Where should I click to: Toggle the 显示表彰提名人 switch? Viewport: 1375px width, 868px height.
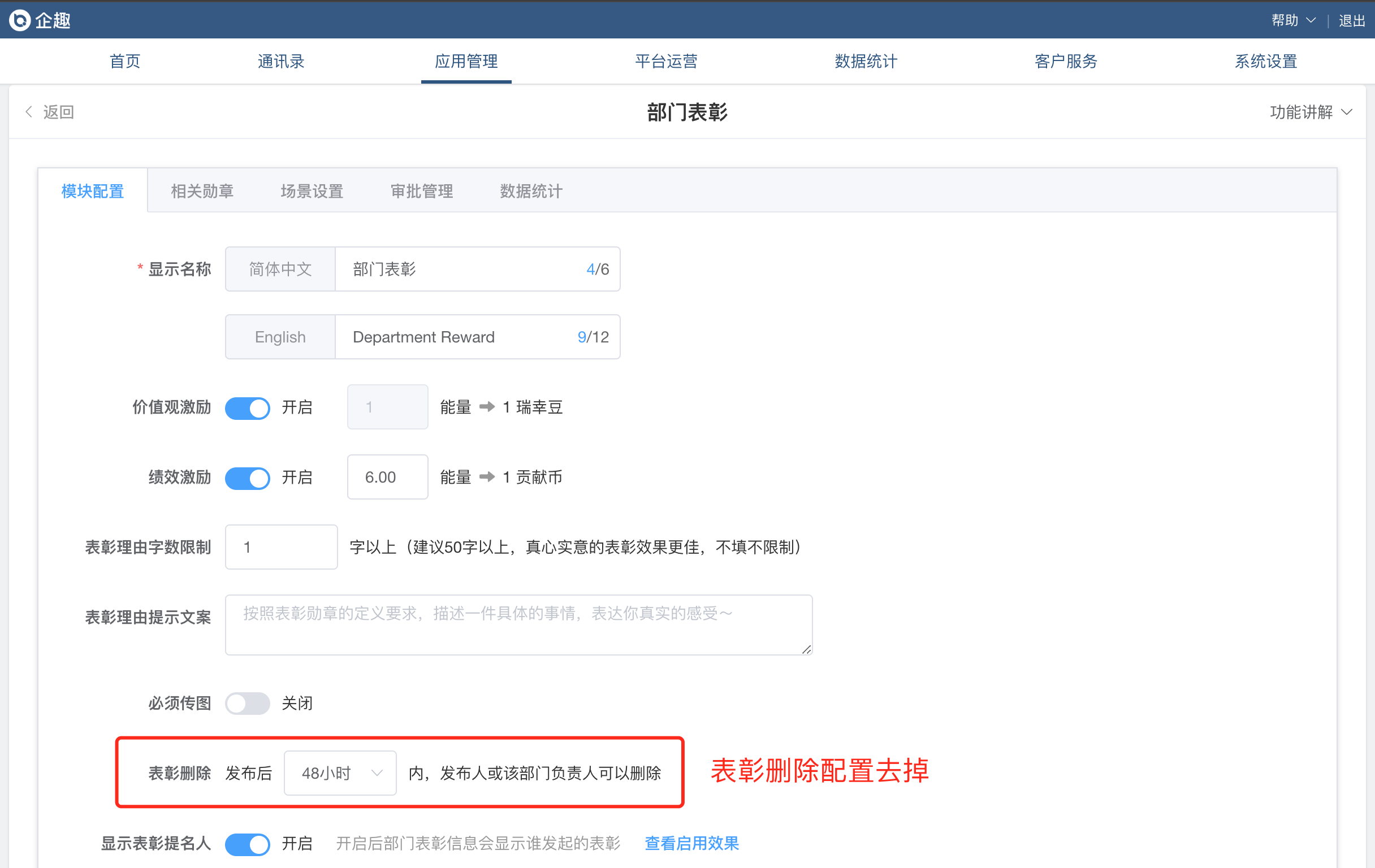coord(247,844)
